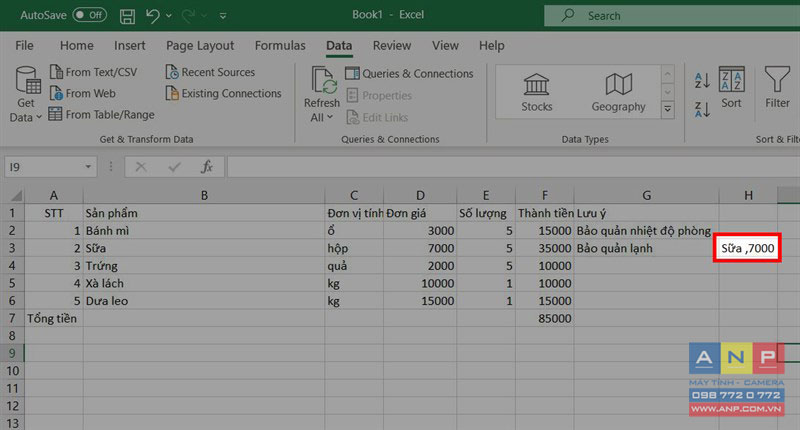Select the 'Số lượng' header cell

click(x=486, y=213)
